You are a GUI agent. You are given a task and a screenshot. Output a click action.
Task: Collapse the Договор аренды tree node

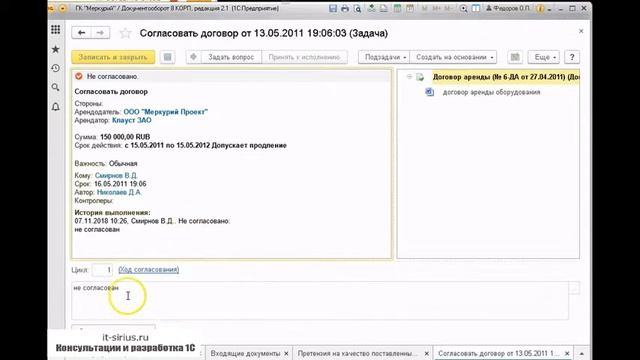tap(409, 77)
